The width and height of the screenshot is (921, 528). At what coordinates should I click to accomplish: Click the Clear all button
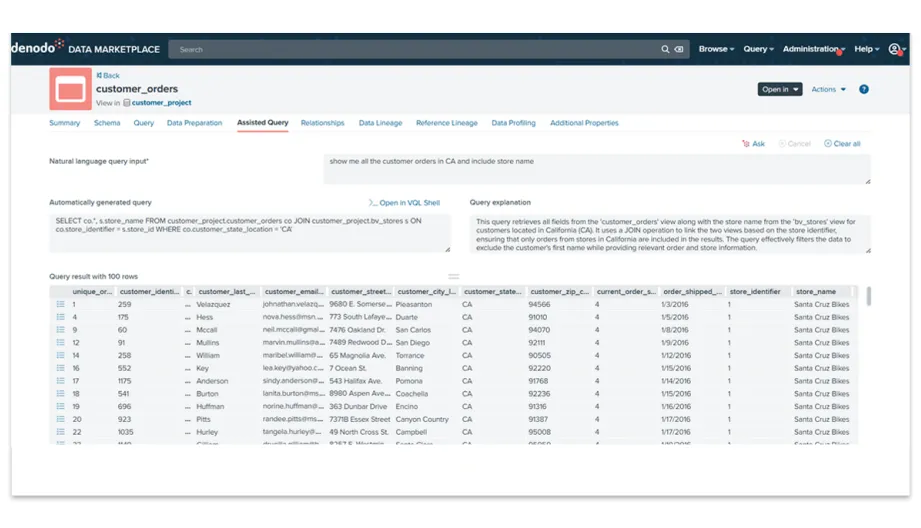[842, 144]
